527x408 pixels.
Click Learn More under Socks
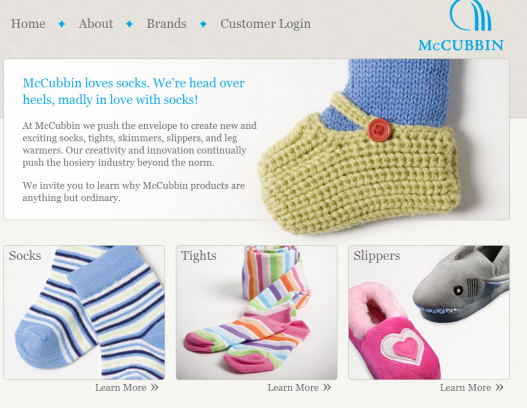pos(121,387)
